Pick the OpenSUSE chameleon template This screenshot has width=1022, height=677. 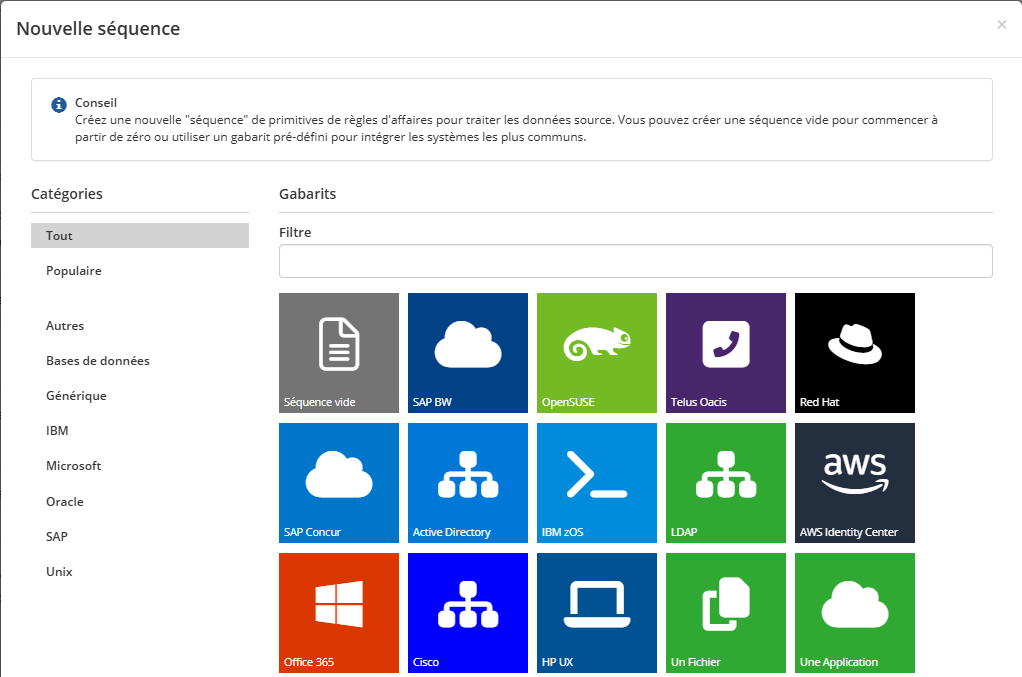pyautogui.click(x=596, y=352)
